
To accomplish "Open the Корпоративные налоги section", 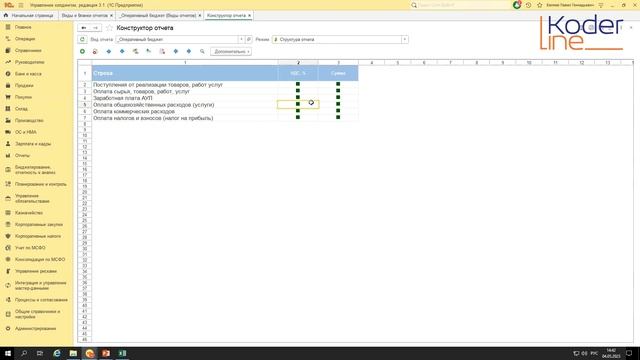I will click(x=38, y=236).
